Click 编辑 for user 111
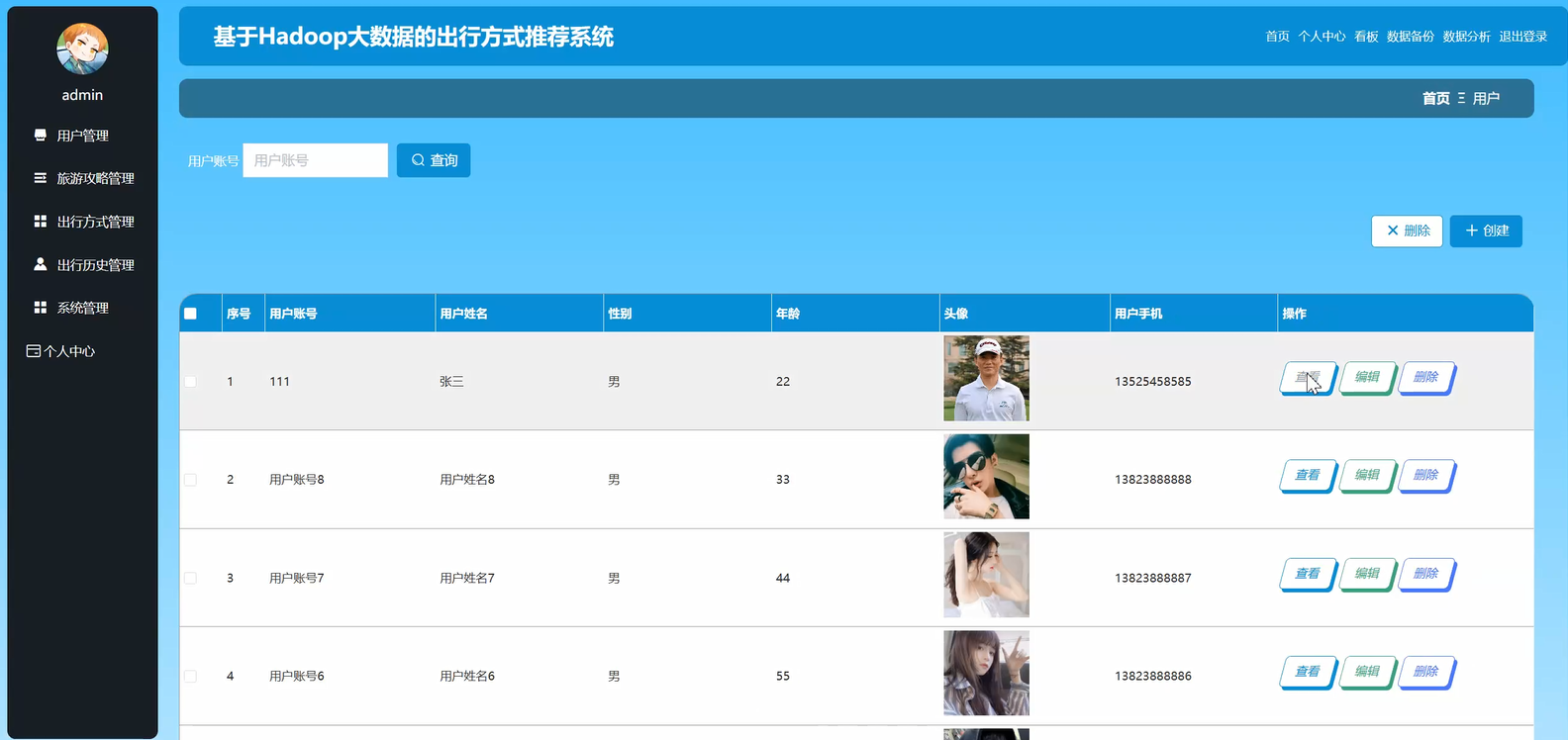The width and height of the screenshot is (1568, 740). [x=1367, y=378]
